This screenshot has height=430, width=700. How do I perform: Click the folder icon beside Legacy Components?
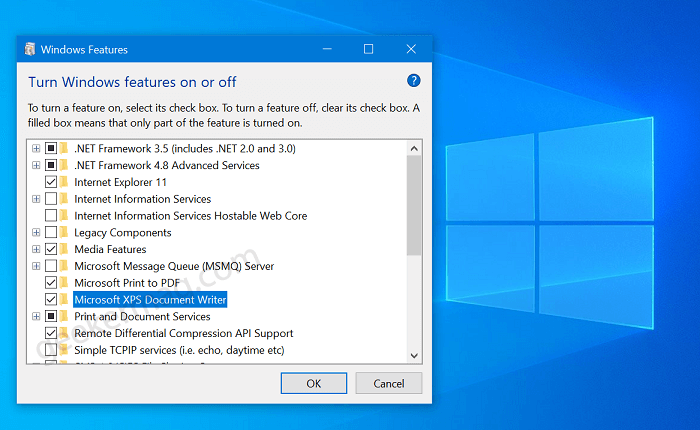click(x=64, y=232)
